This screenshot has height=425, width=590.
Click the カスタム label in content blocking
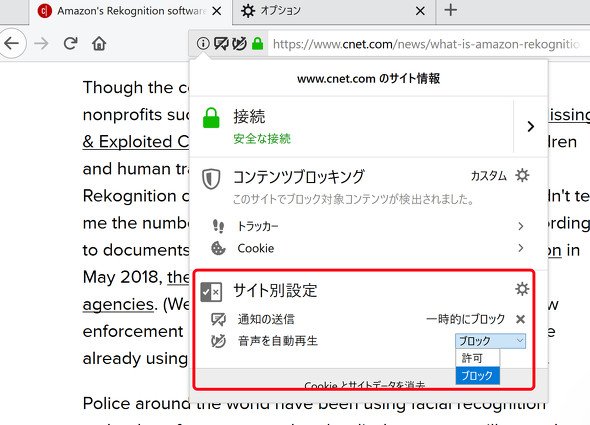click(489, 176)
